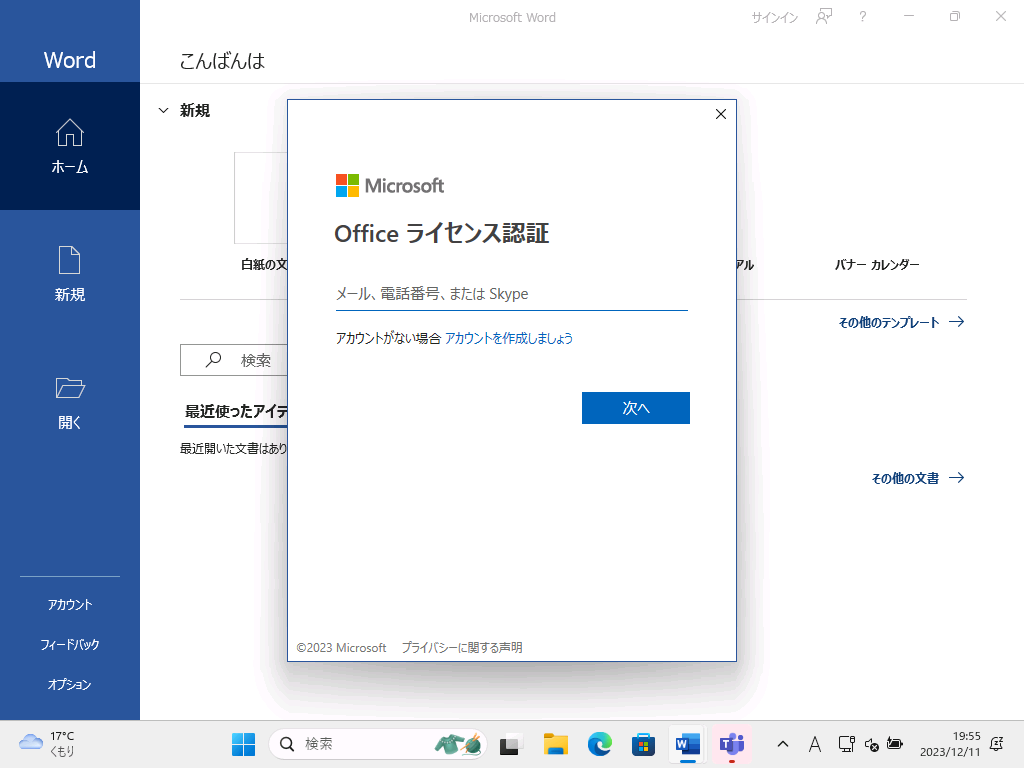Image resolution: width=1024 pixels, height=768 pixels.
Task: Minimize the Word window
Action: [x=908, y=16]
